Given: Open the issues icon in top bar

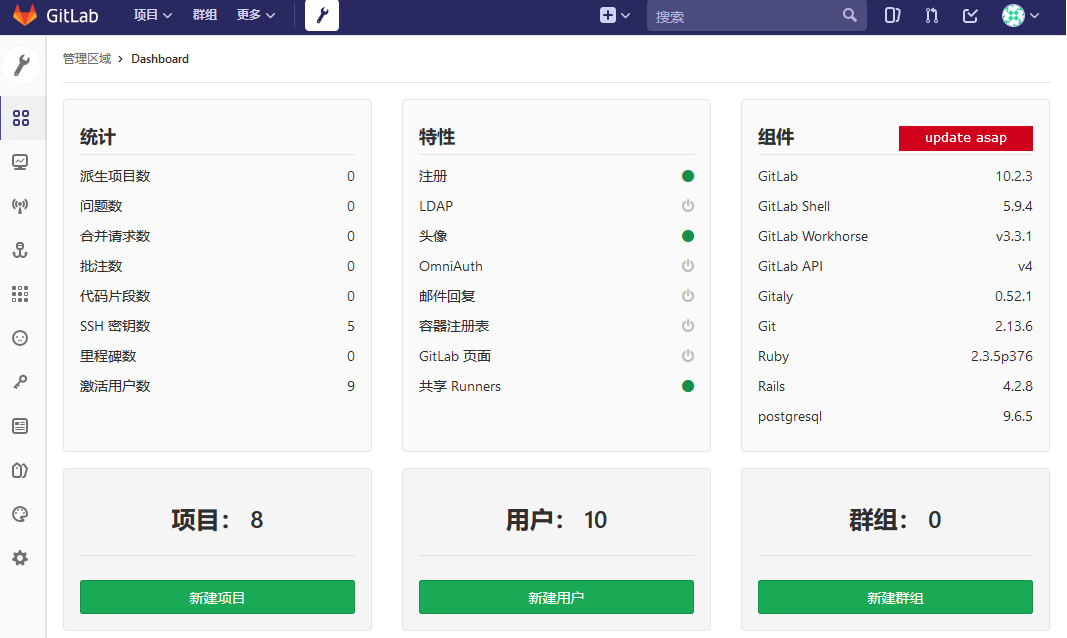Looking at the screenshot, I should pos(892,15).
